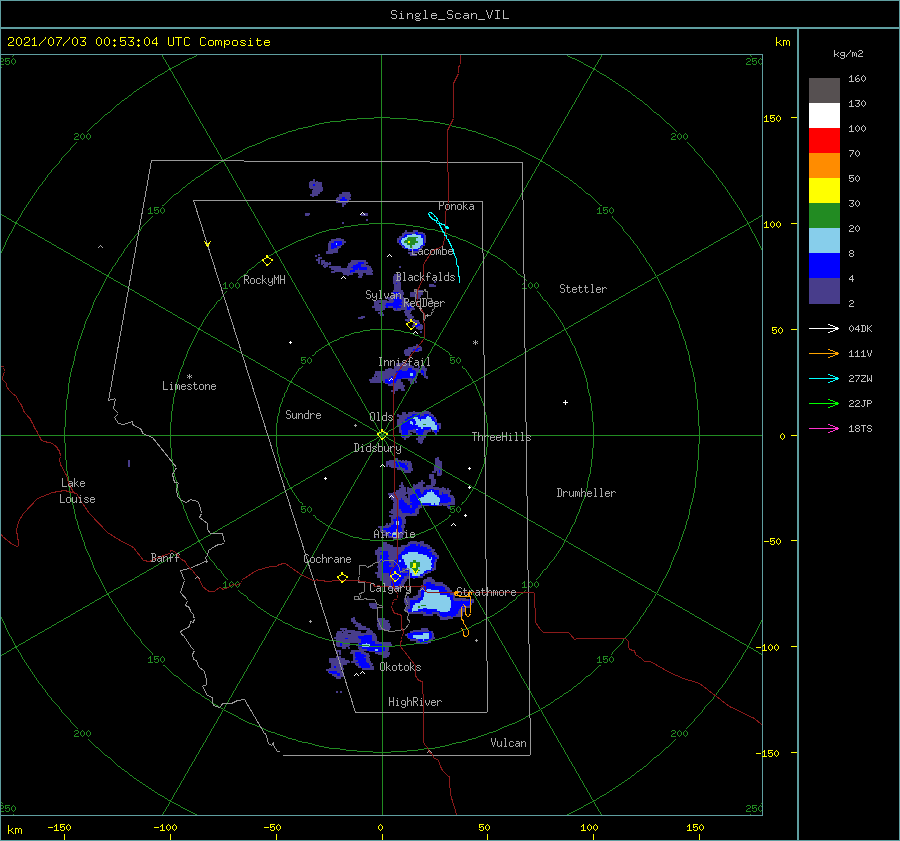Click the Cochrane town label
This screenshot has width=900, height=841.
[x=327, y=559]
